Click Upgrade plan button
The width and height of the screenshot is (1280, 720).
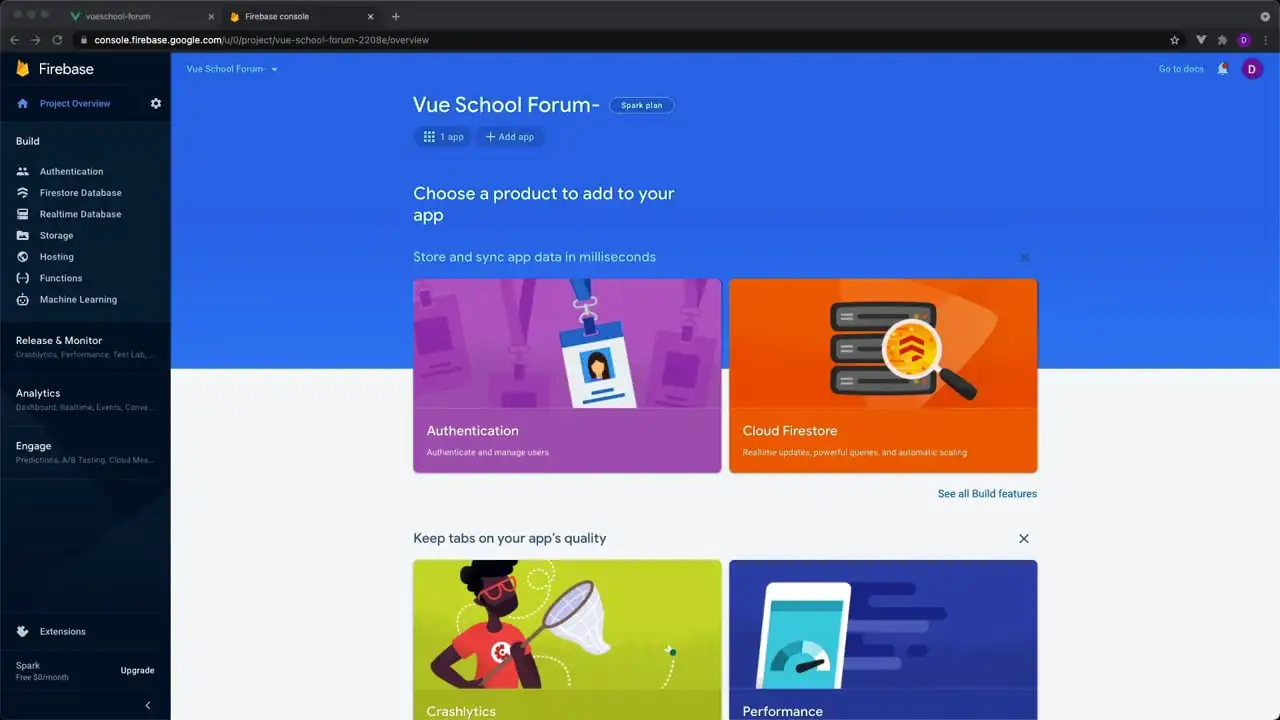pos(138,670)
